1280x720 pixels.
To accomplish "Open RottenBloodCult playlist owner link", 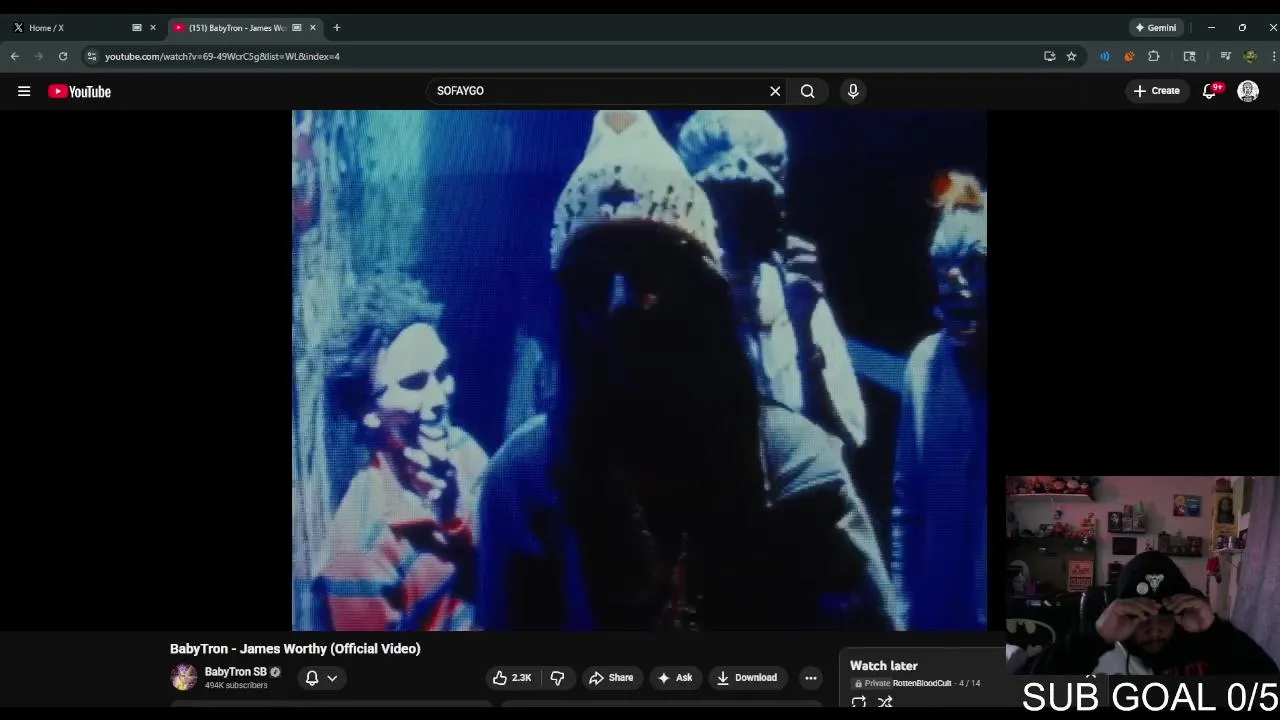I will point(922,683).
